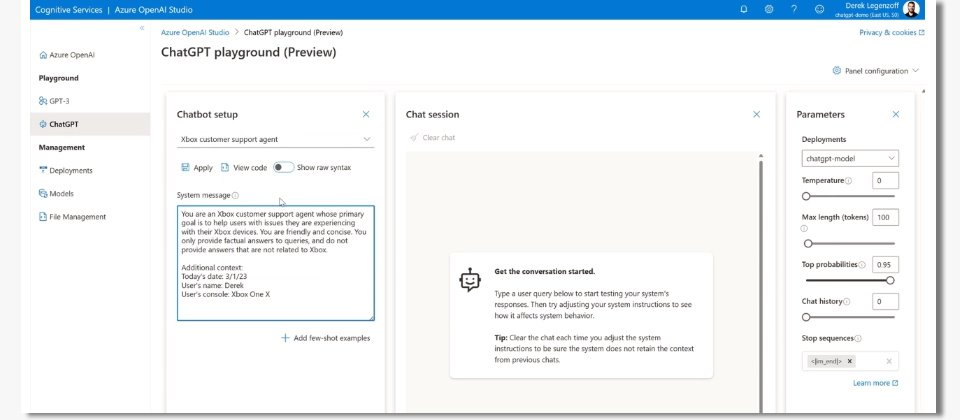Toggle Show raw syntax switch
Image resolution: width=960 pixels, height=420 pixels.
tap(283, 167)
